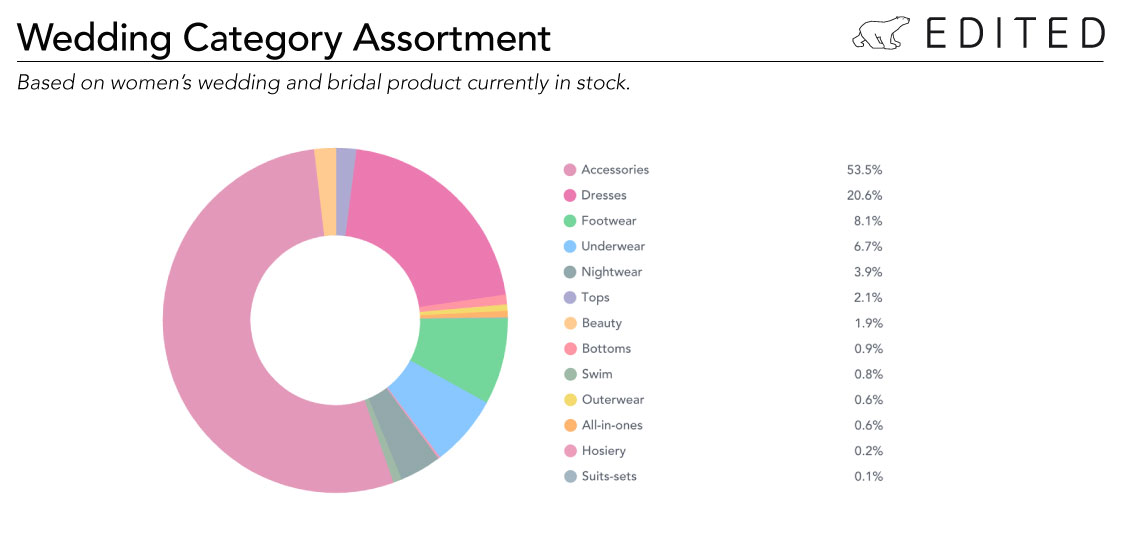Click the Accessories legend color dot
This screenshot has height=546, width=1126.
(570, 170)
